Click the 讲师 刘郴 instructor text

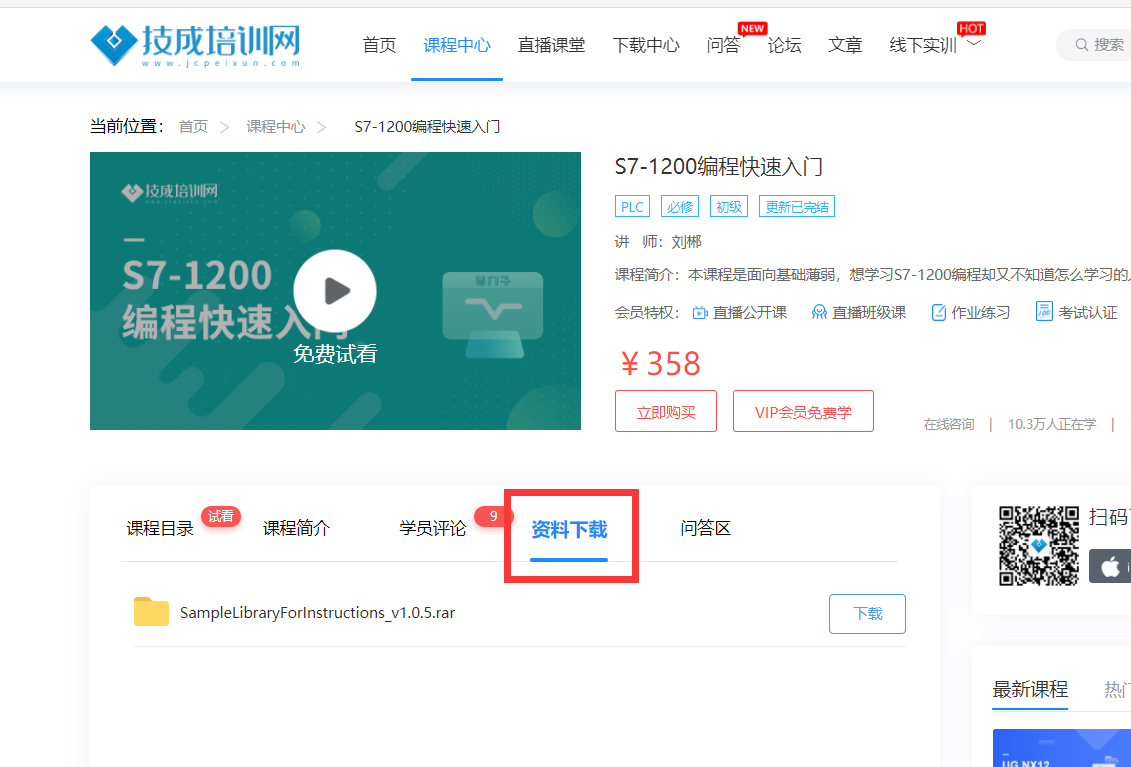point(658,242)
